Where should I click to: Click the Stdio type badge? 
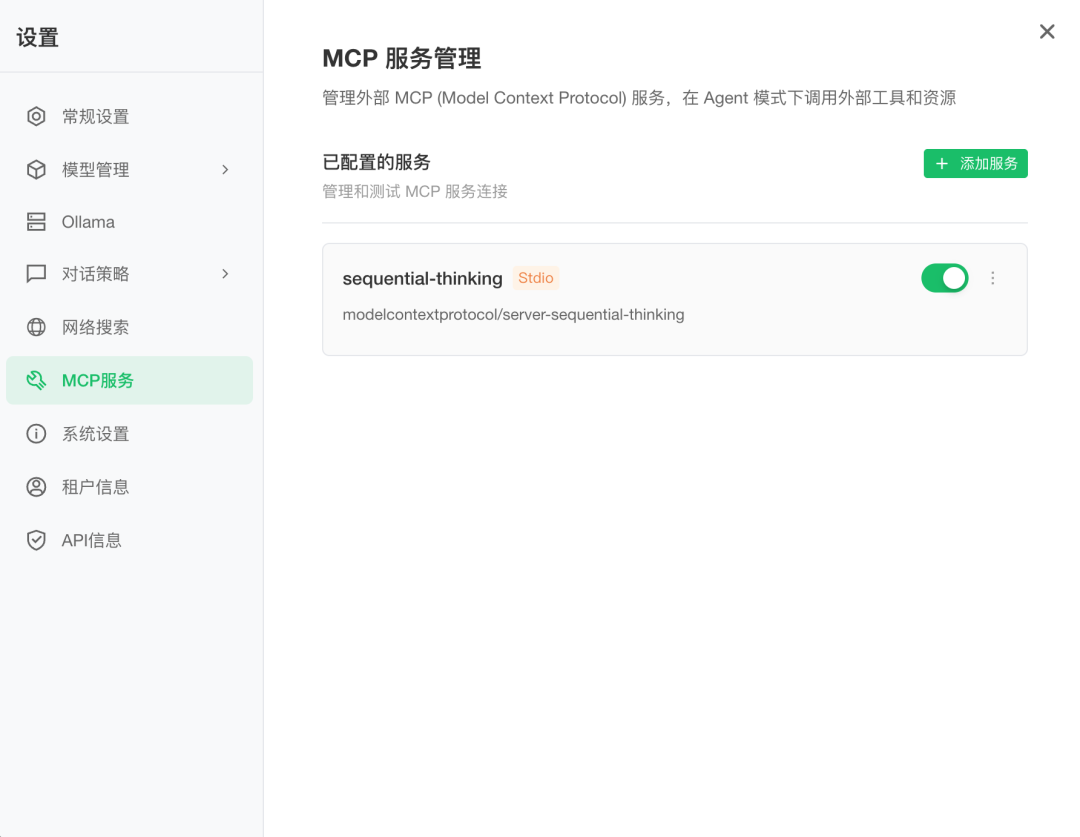click(x=535, y=278)
